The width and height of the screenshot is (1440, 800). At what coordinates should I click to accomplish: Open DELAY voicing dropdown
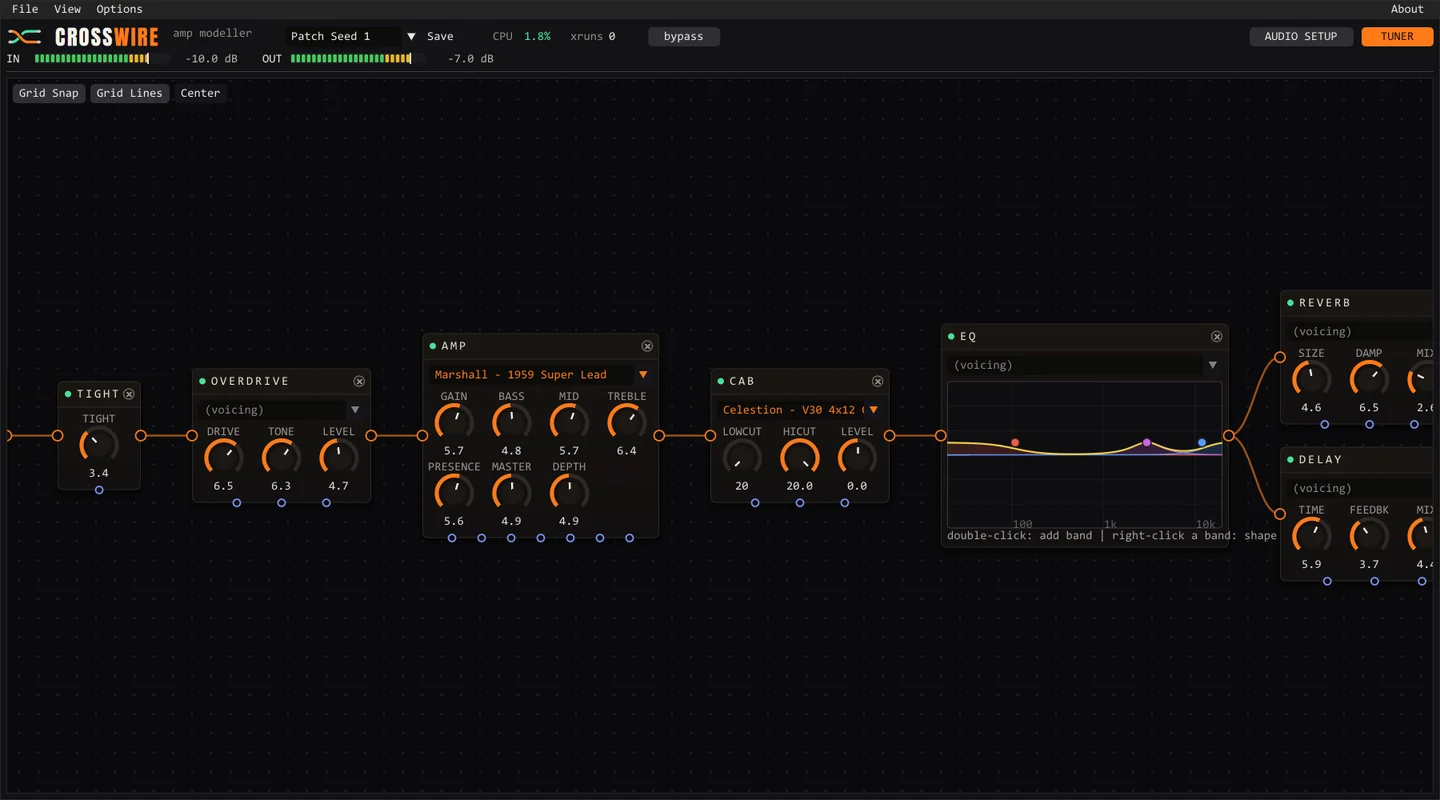point(1360,488)
